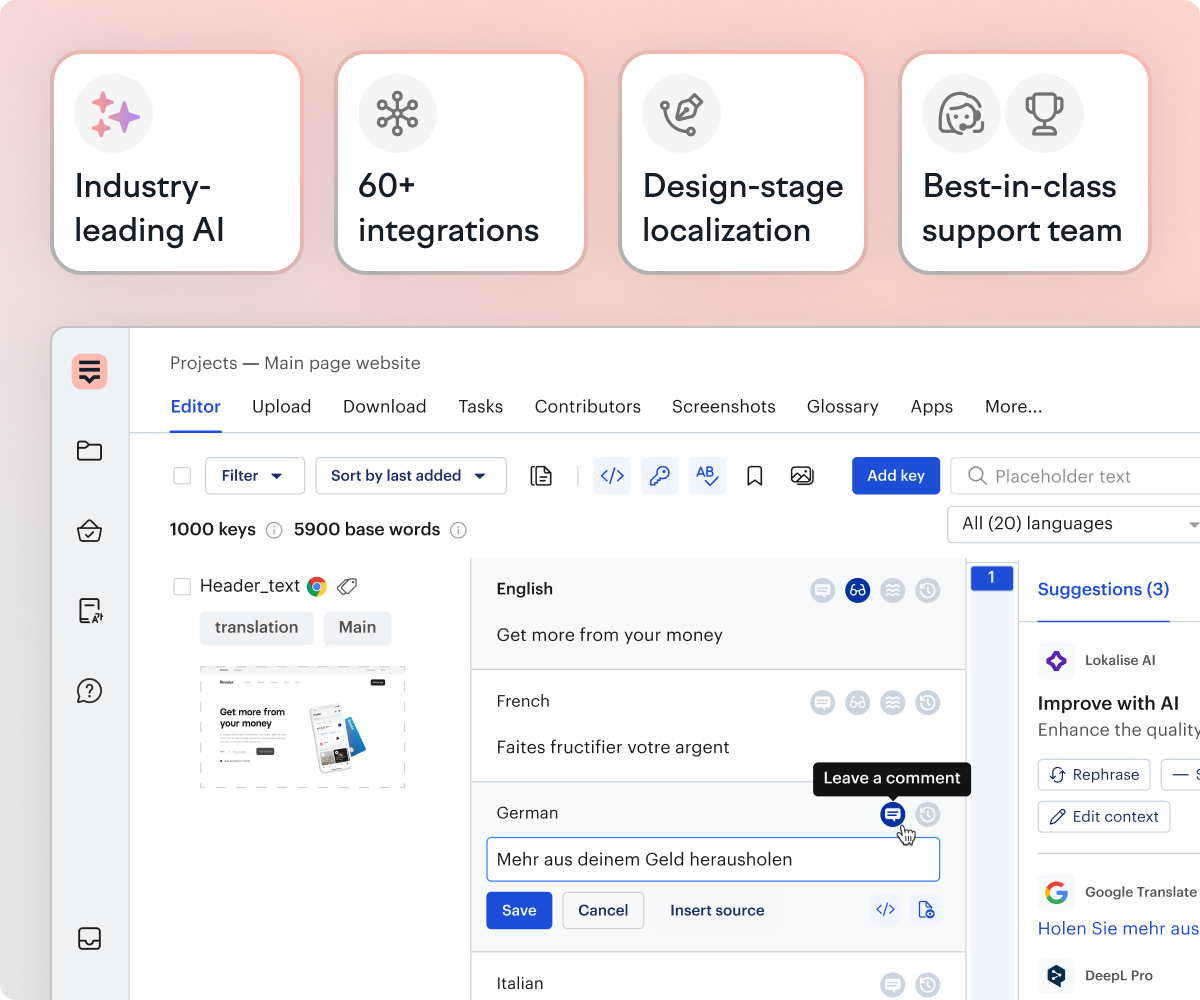
Task: Toggle the English glasses review icon
Action: pos(857,591)
